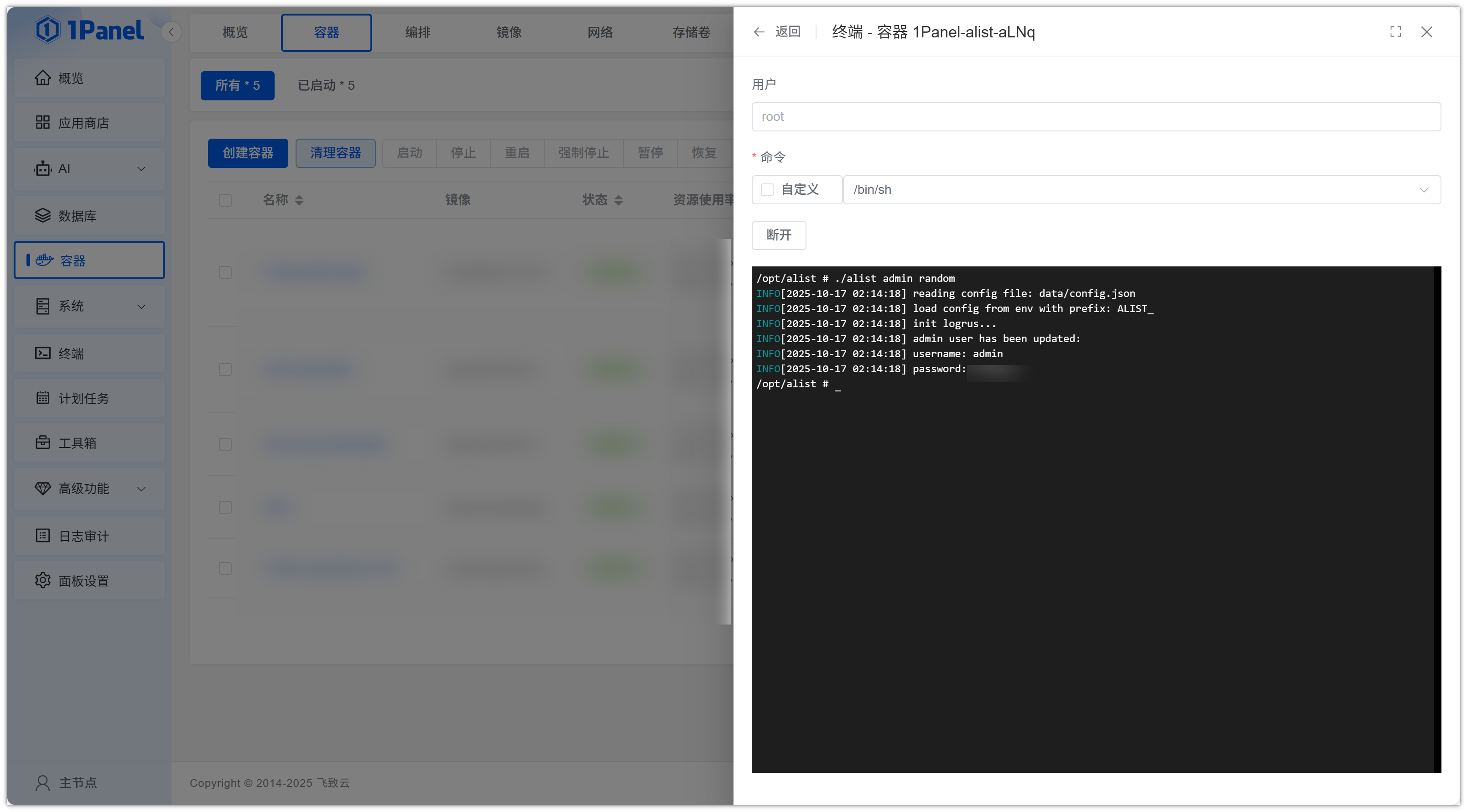This screenshot has width=1467, height=812.
Task: Click the 断开 disconnect button
Action: (x=779, y=235)
